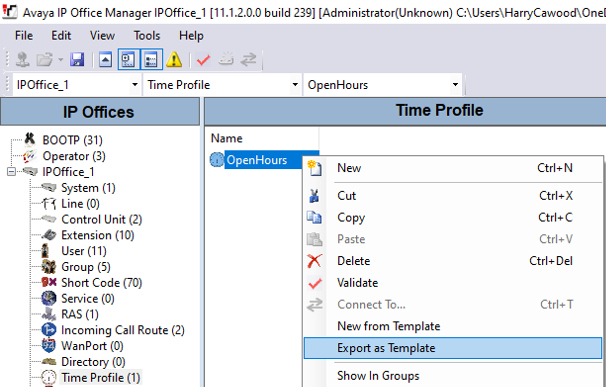Choose Cut from the context menu
Viewport: 606px width, 387px height.
point(453,196)
